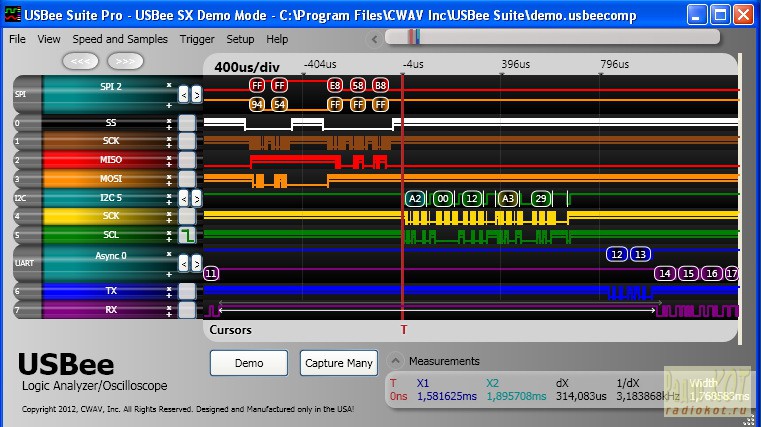The image size is (761, 427).
Task: Click the x icon on brown SCK channel 1
Action: tap(169, 139)
